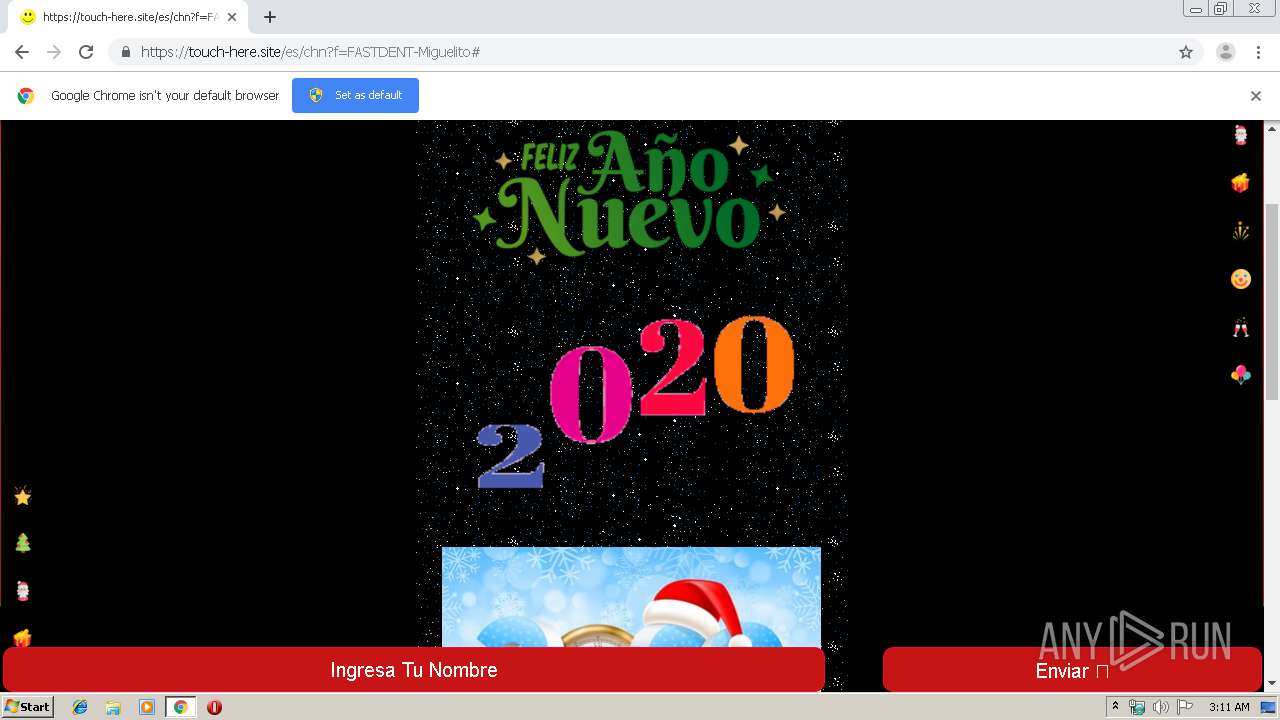Click the scrollbar up arrow
The height and width of the screenshot is (720, 1280).
[x=1271, y=128]
